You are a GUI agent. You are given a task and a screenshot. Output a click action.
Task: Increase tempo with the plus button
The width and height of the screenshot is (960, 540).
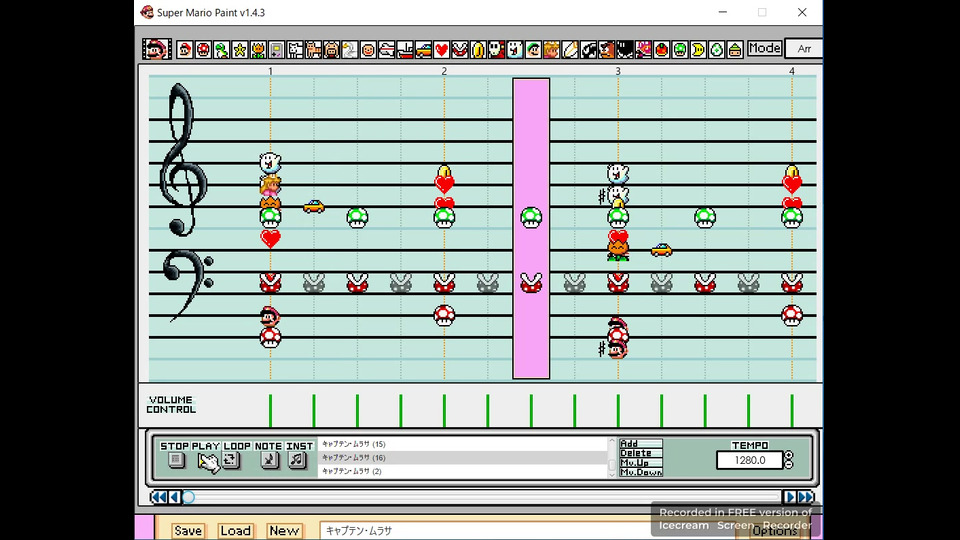tap(789, 456)
